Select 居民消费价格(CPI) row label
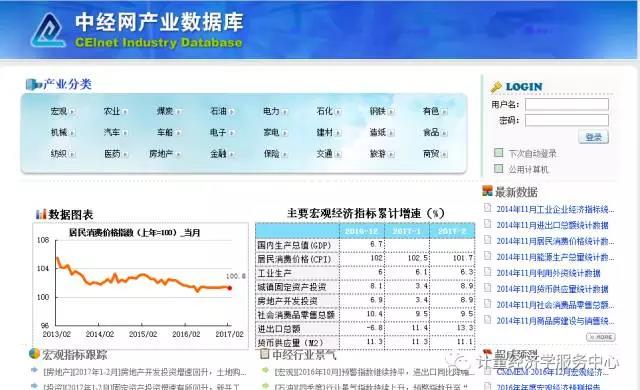This screenshot has width=640, height=390. click(293, 259)
